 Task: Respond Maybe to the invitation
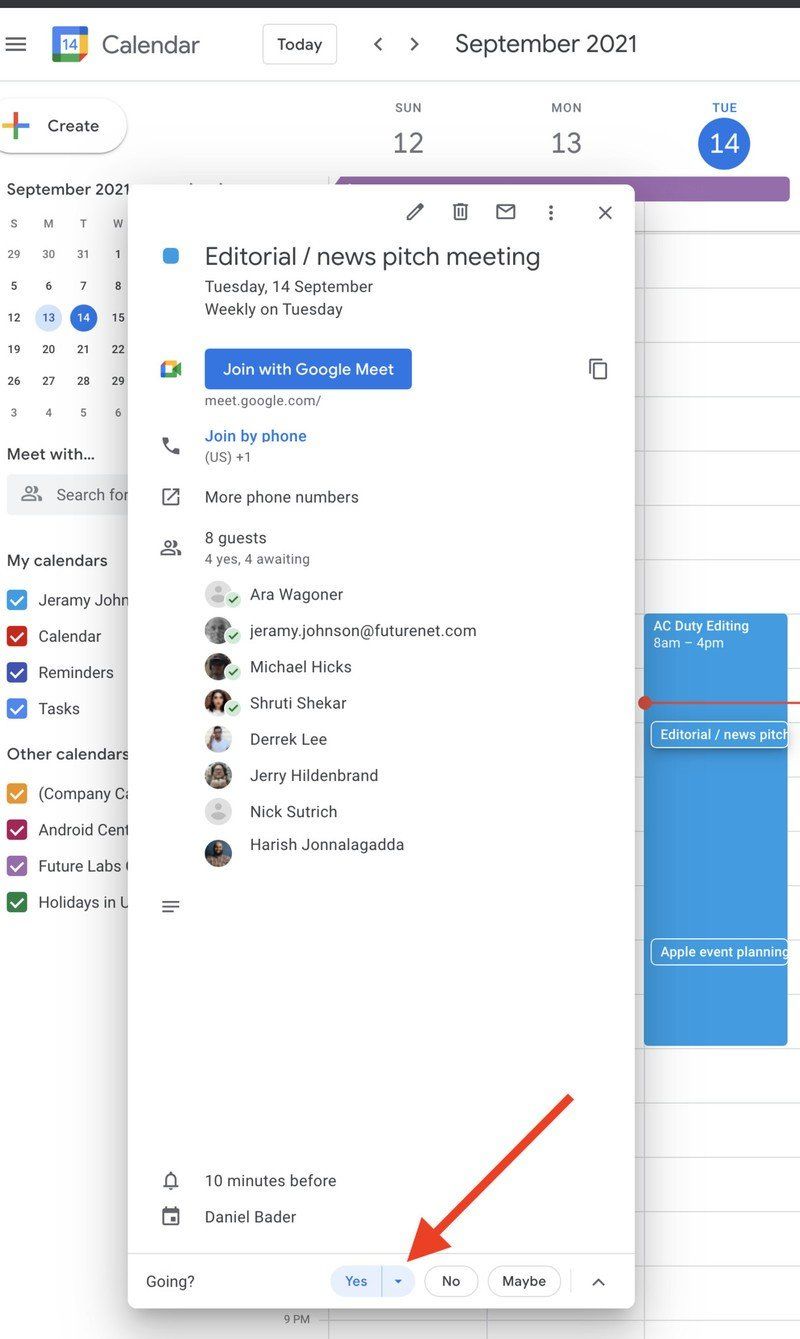click(x=524, y=1281)
